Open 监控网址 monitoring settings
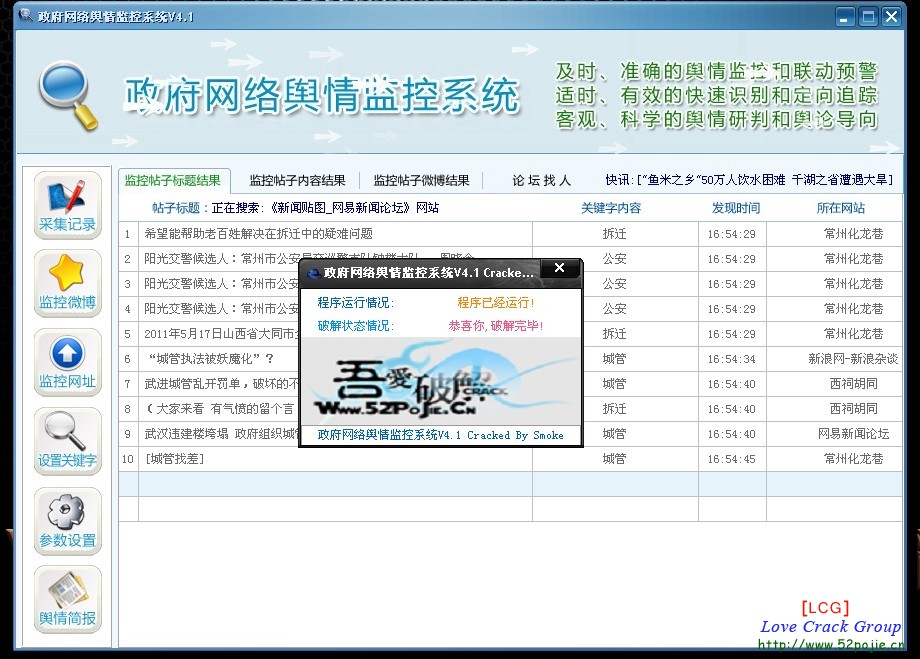 point(66,362)
